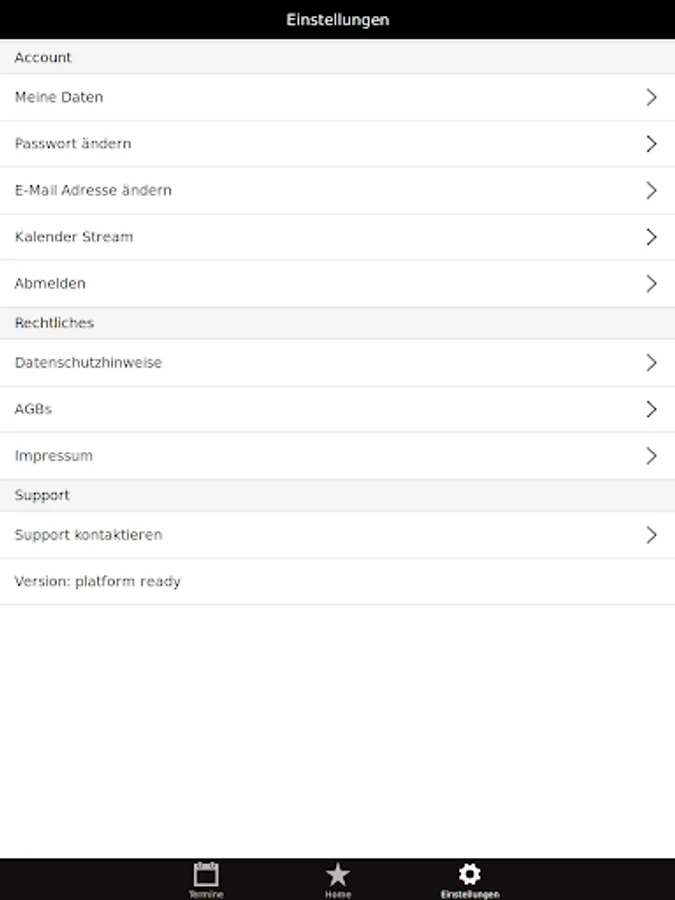Open Meine Daten settings entry
Image resolution: width=675 pixels, height=900 pixels.
[59, 97]
